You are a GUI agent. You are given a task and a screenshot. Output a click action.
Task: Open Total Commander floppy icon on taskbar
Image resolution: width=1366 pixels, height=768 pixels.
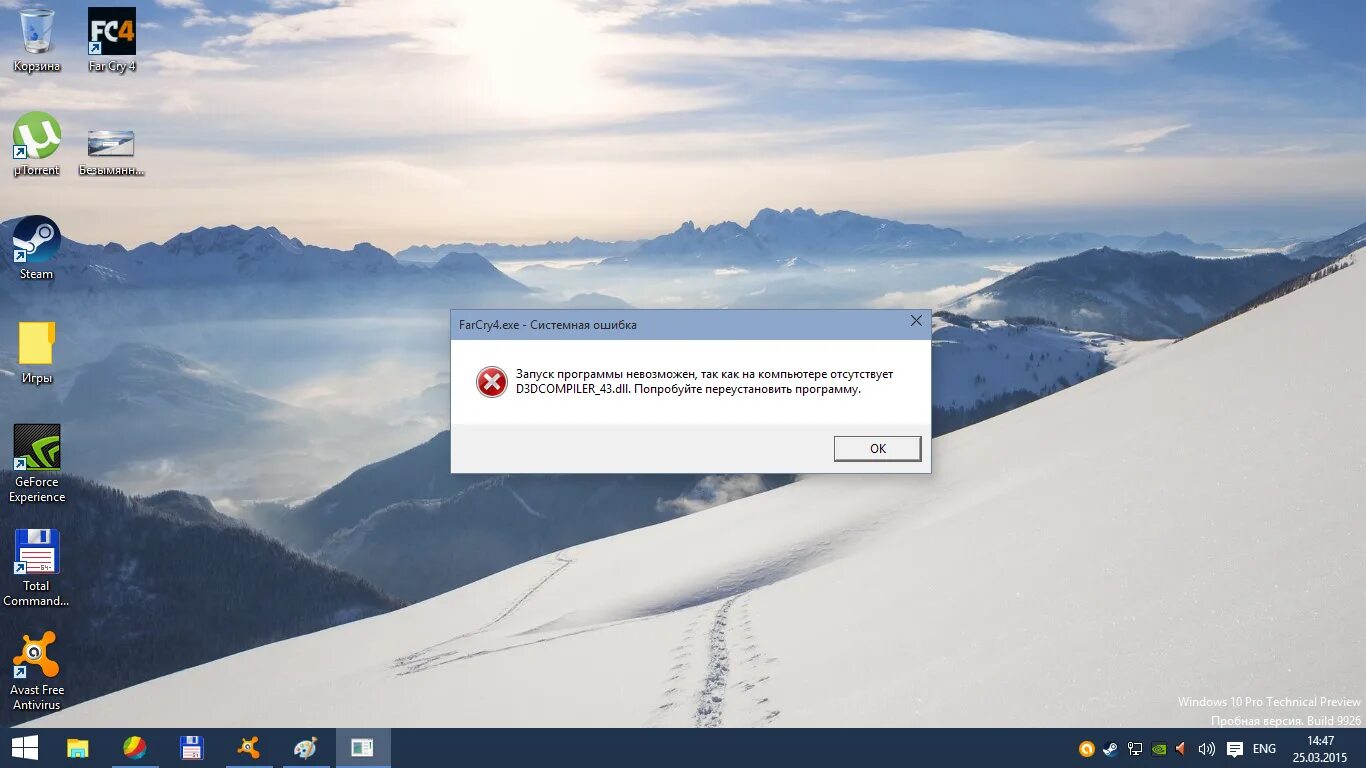(x=191, y=748)
